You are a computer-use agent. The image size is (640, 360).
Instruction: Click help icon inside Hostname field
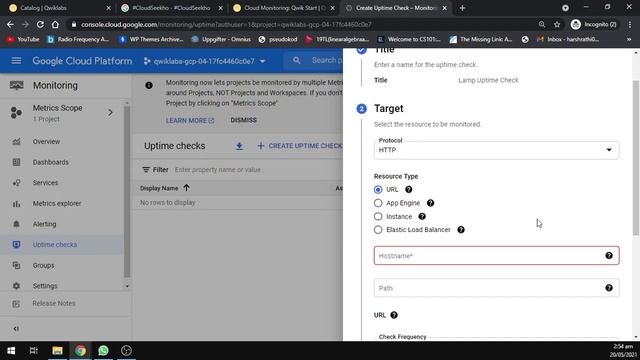click(609, 256)
